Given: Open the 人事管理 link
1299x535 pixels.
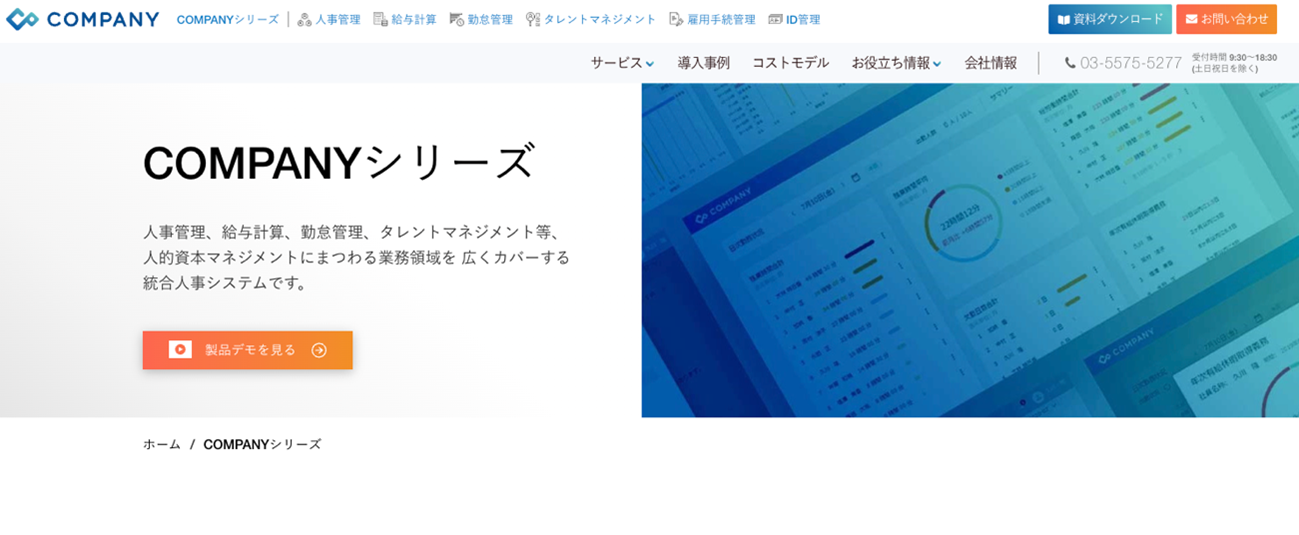Looking at the screenshot, I should [x=338, y=19].
